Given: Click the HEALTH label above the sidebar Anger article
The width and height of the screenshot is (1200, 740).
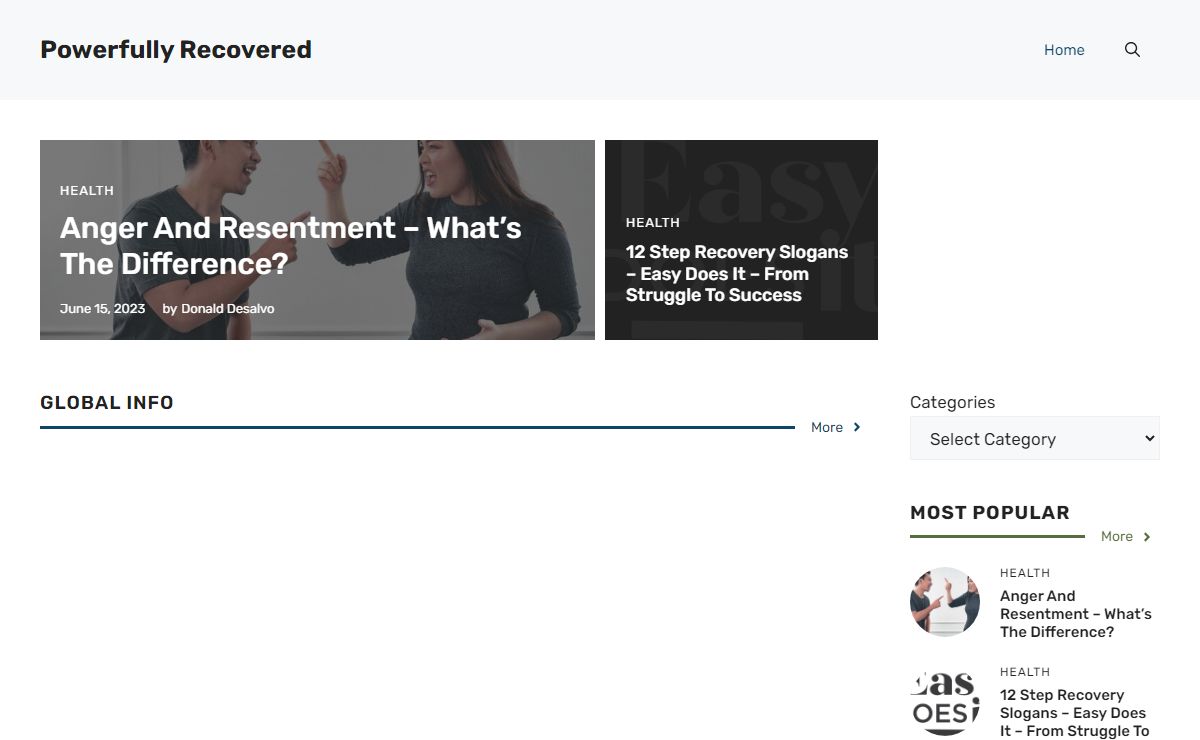Looking at the screenshot, I should tap(1025, 574).
